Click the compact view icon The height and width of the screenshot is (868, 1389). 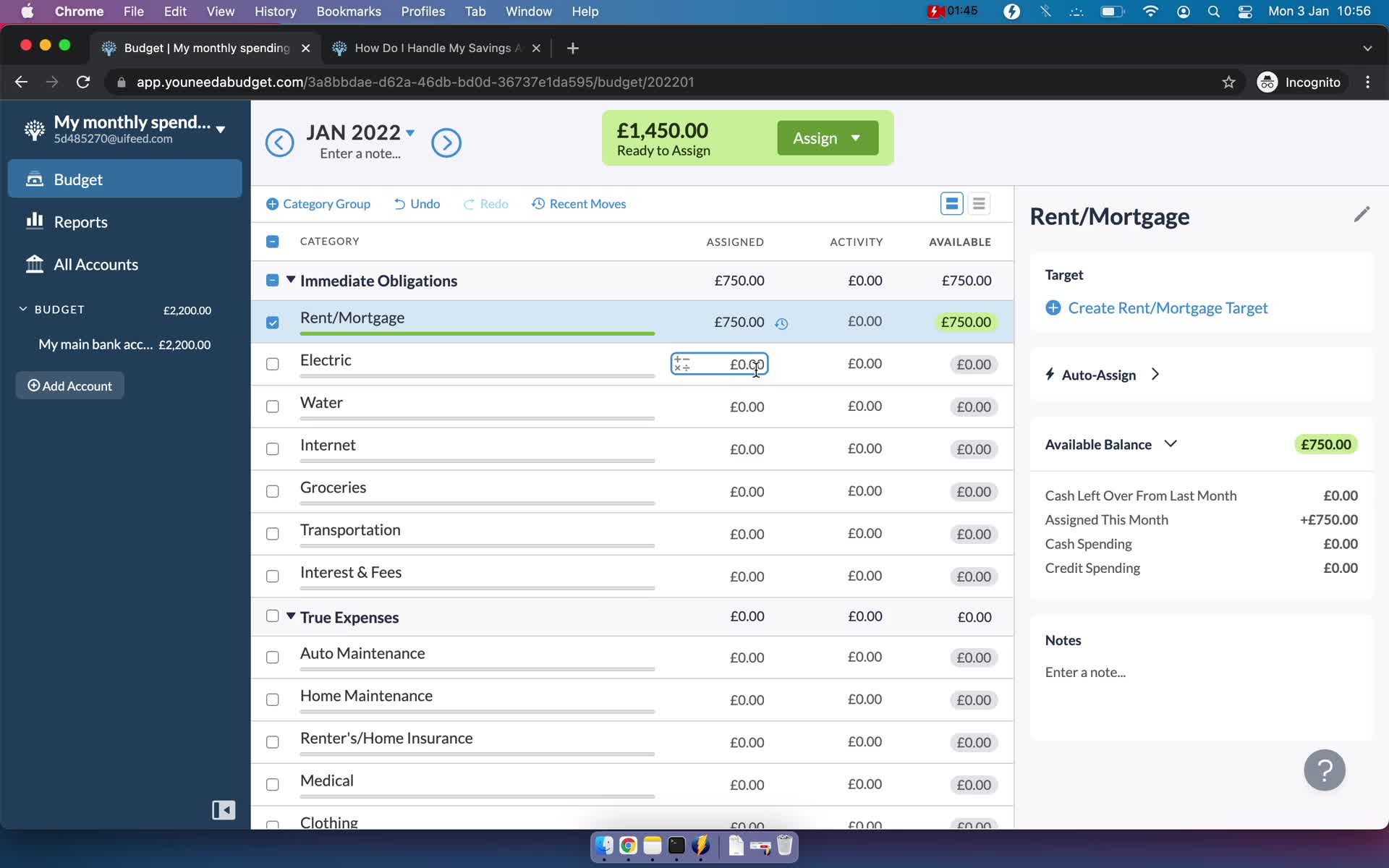pos(979,204)
